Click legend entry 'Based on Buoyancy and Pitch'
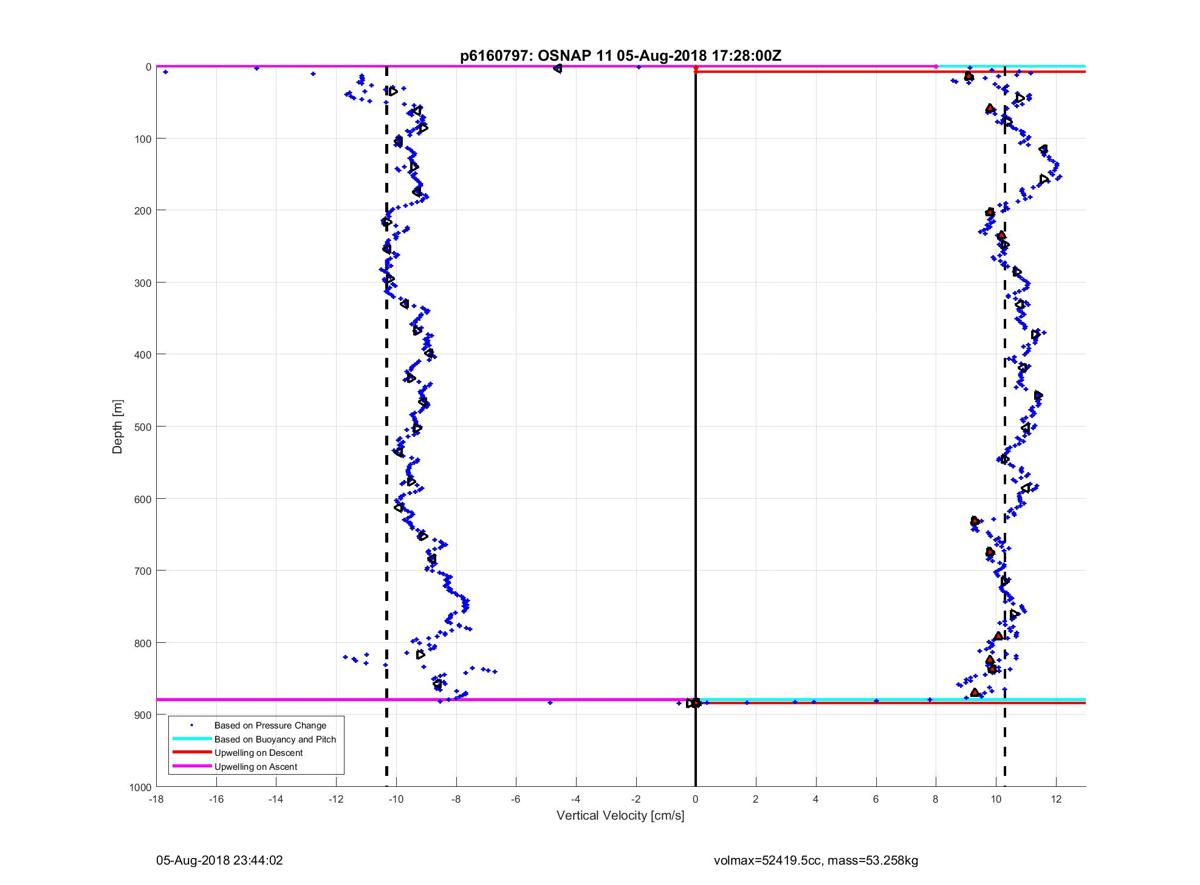The width and height of the screenshot is (1200, 885). click(275, 739)
